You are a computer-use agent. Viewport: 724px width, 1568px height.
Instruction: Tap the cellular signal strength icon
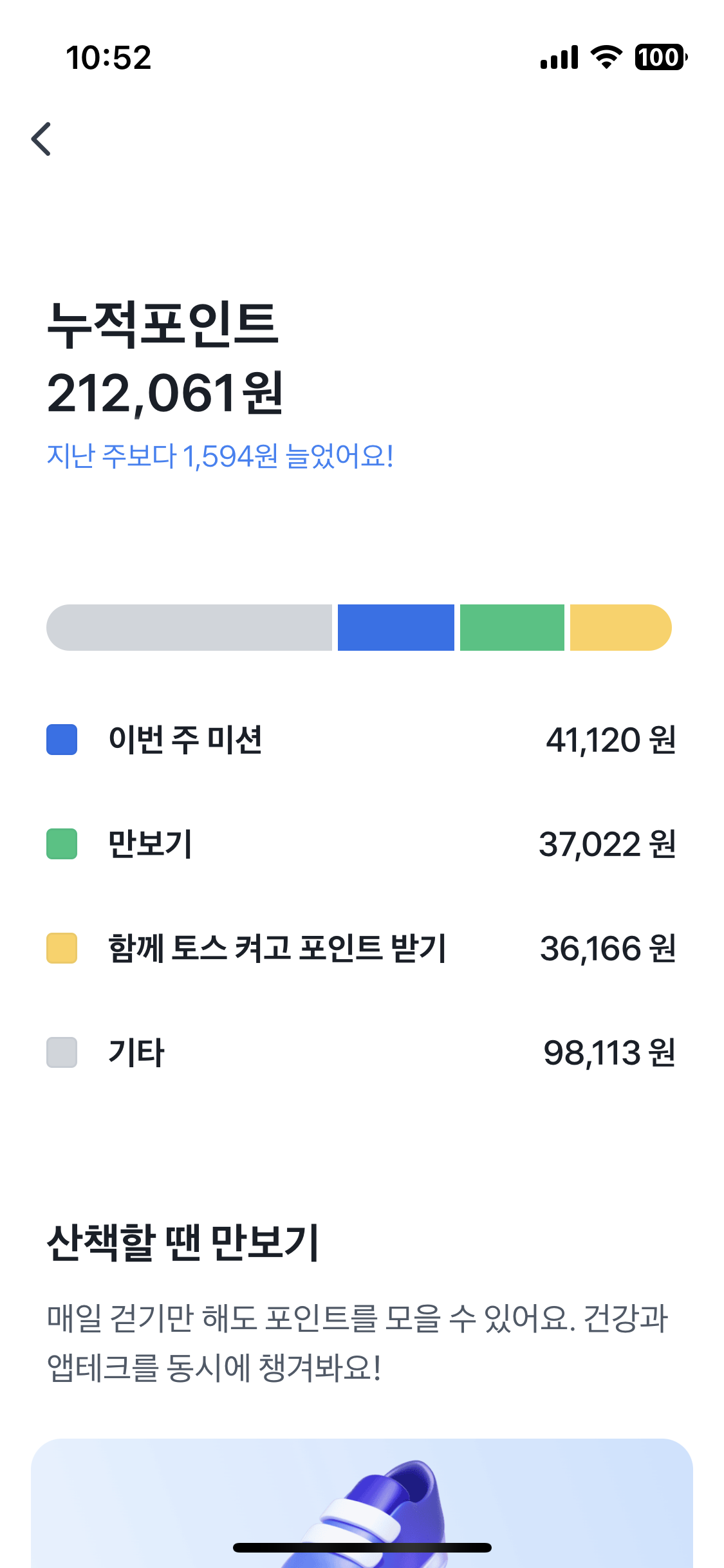(559, 57)
